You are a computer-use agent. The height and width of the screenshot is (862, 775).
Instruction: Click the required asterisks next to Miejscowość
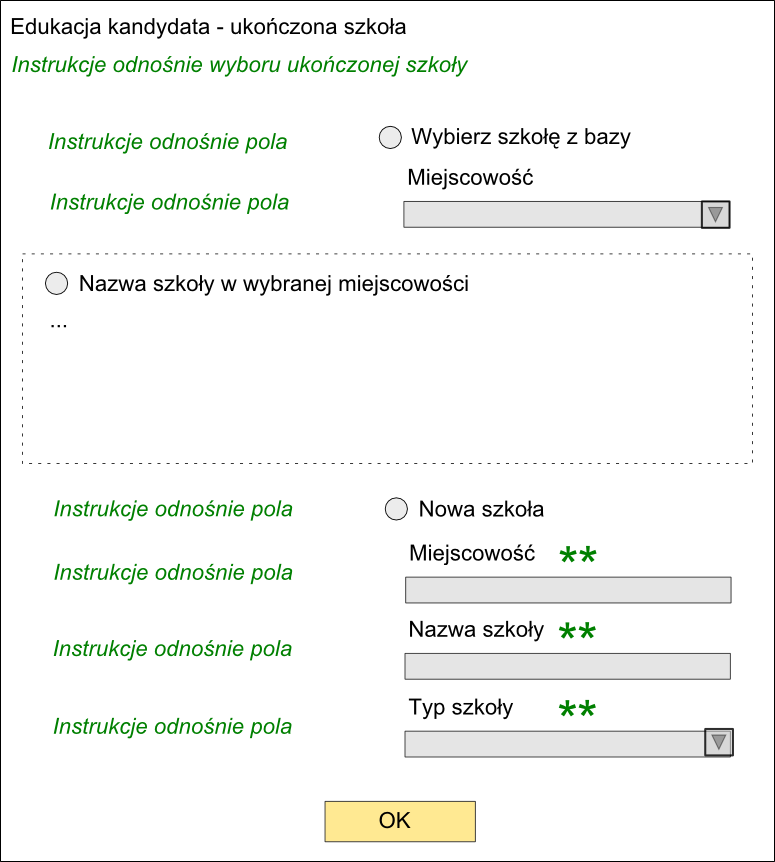click(x=578, y=555)
